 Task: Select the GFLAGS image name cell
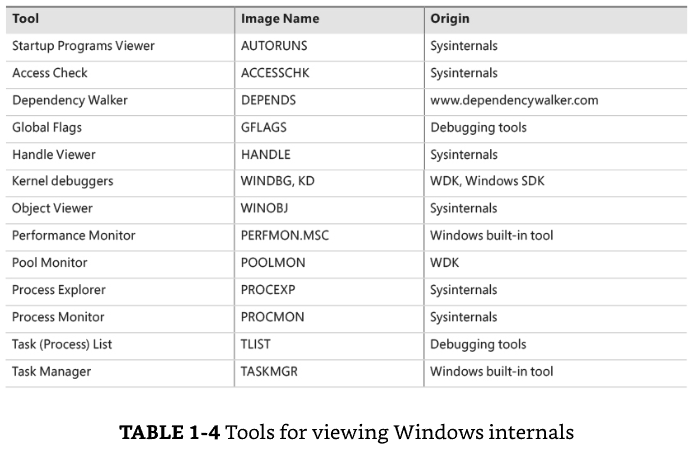point(264,127)
